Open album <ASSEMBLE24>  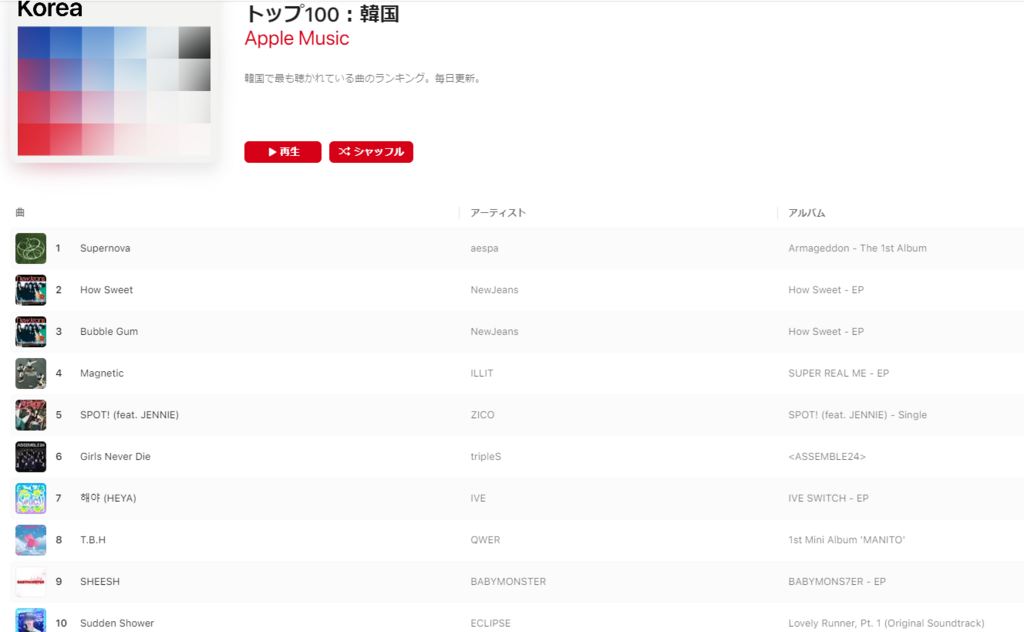(x=827, y=456)
